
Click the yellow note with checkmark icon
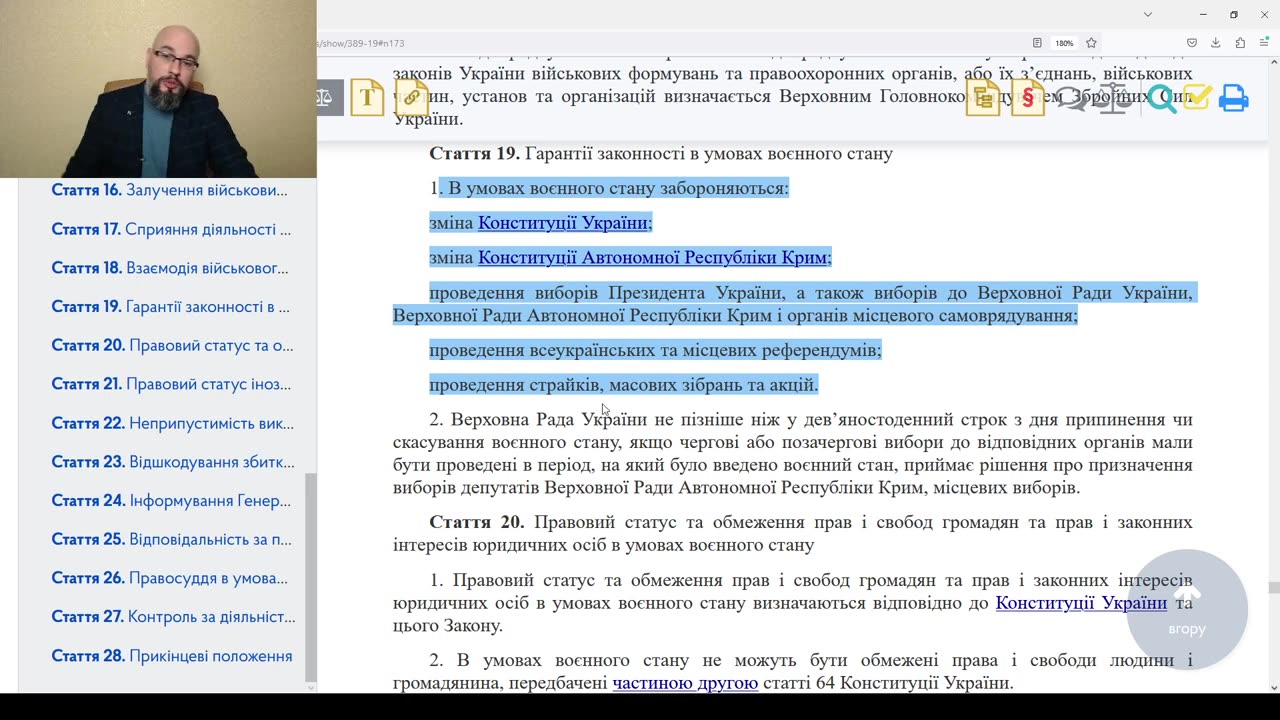(x=1197, y=97)
